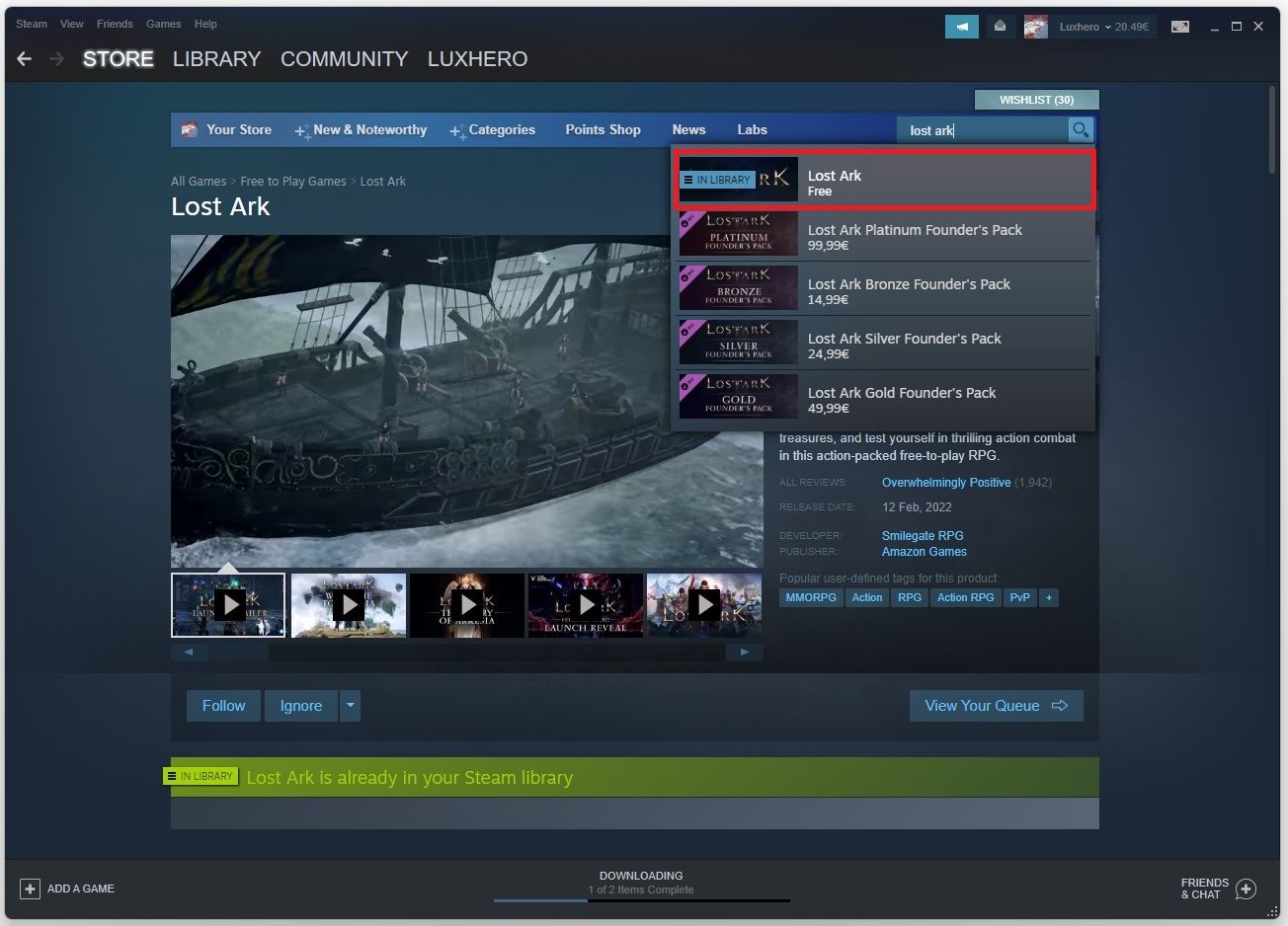Go to the COMMUNITY tab
The image size is (1288, 926).
(344, 59)
